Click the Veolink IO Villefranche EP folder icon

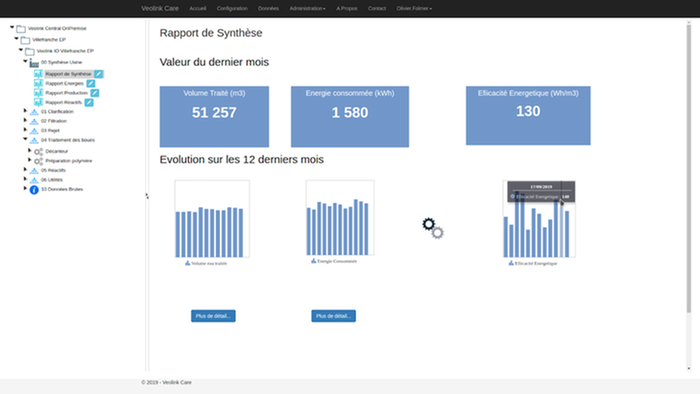[30, 51]
